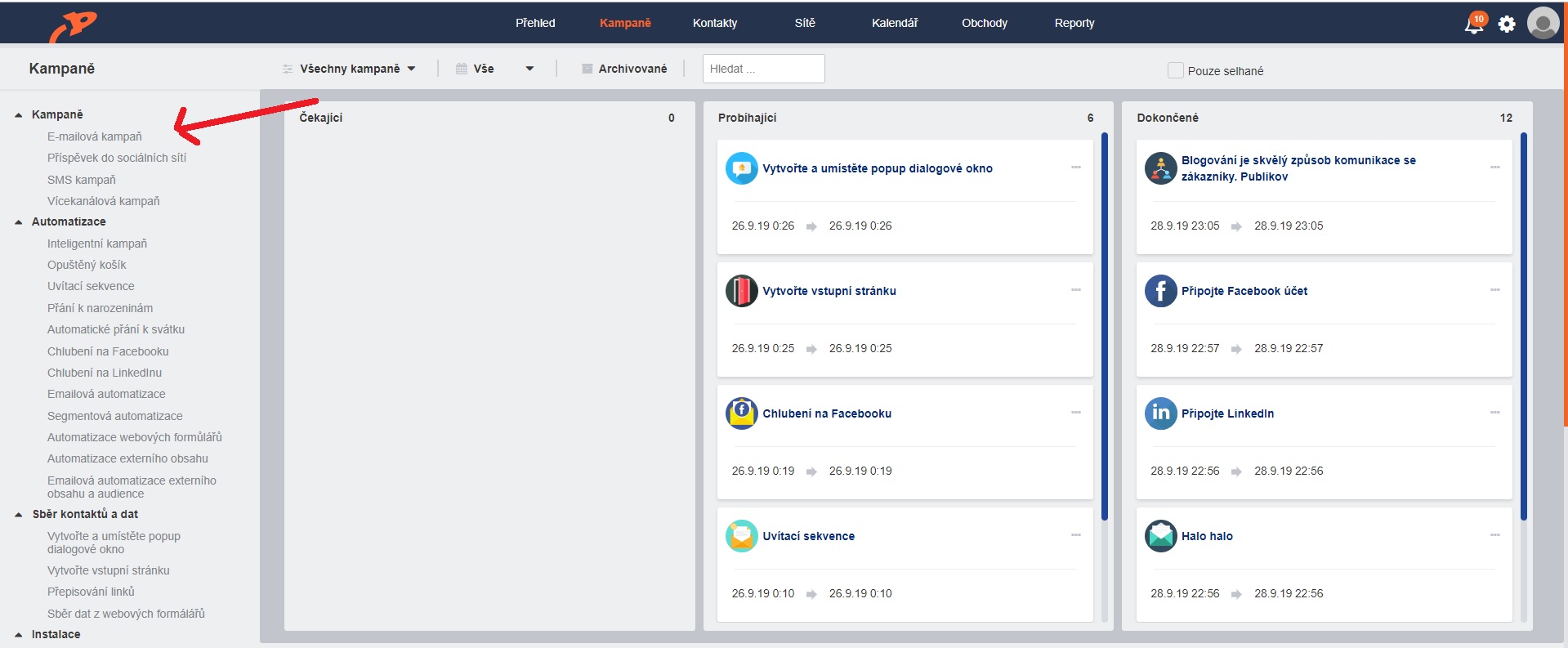Open the Kampaně top menu

pos(625,23)
